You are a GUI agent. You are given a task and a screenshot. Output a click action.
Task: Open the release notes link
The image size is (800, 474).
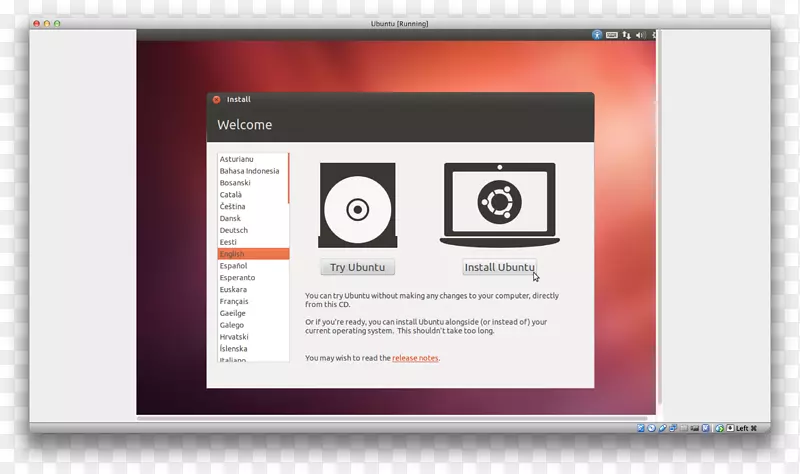click(415, 358)
